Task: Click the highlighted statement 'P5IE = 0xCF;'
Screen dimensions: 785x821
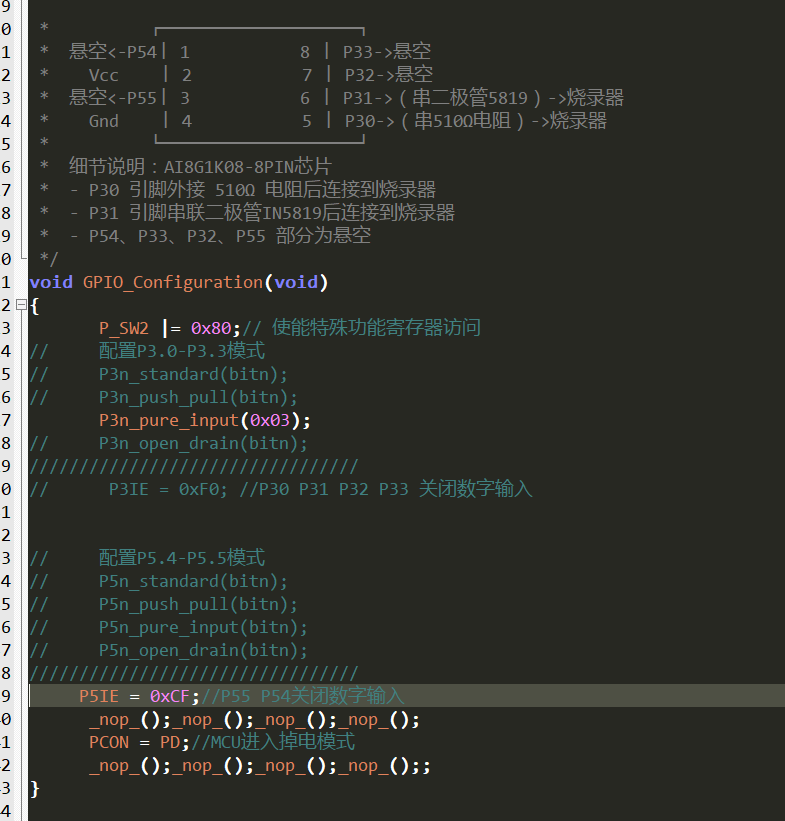Action: coord(139,696)
